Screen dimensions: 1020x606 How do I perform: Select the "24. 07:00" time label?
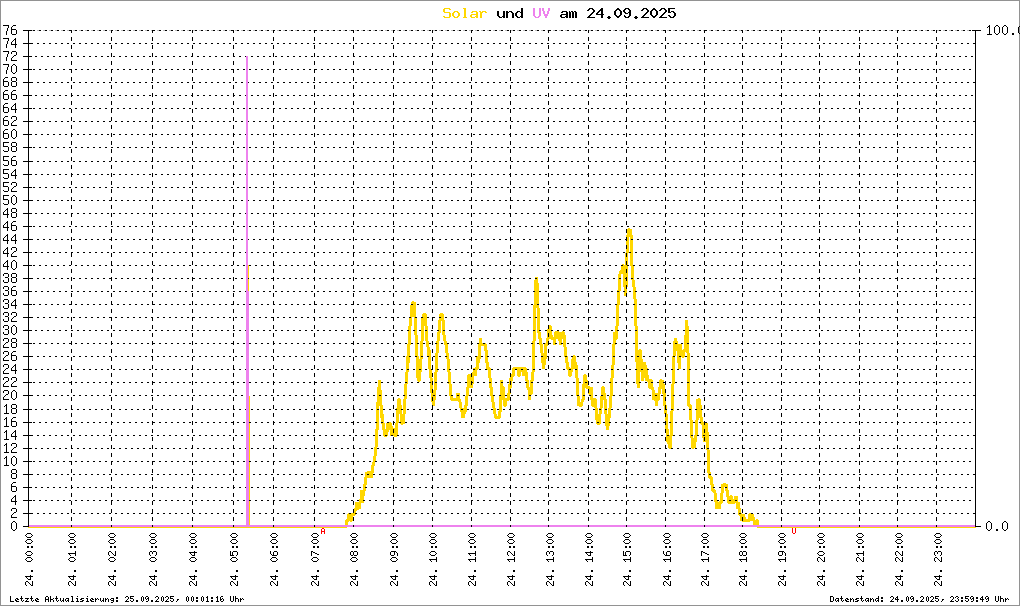pyautogui.click(x=315, y=560)
